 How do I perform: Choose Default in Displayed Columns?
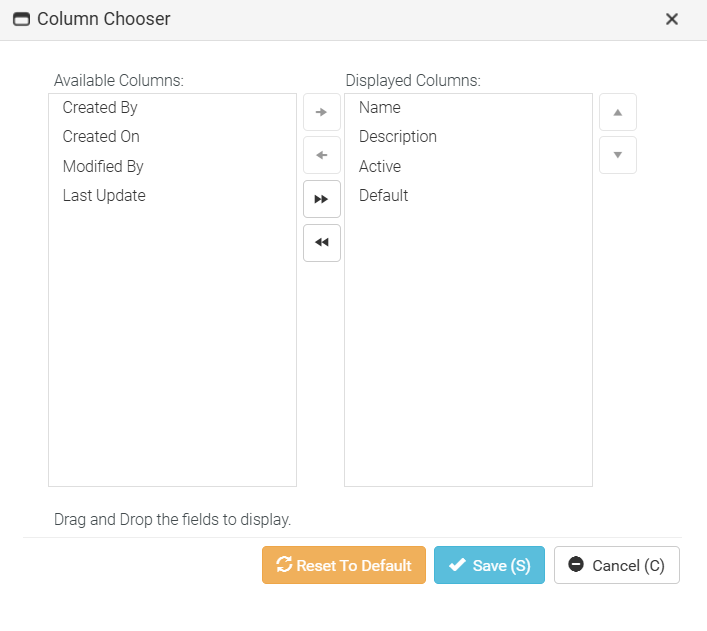tap(383, 195)
